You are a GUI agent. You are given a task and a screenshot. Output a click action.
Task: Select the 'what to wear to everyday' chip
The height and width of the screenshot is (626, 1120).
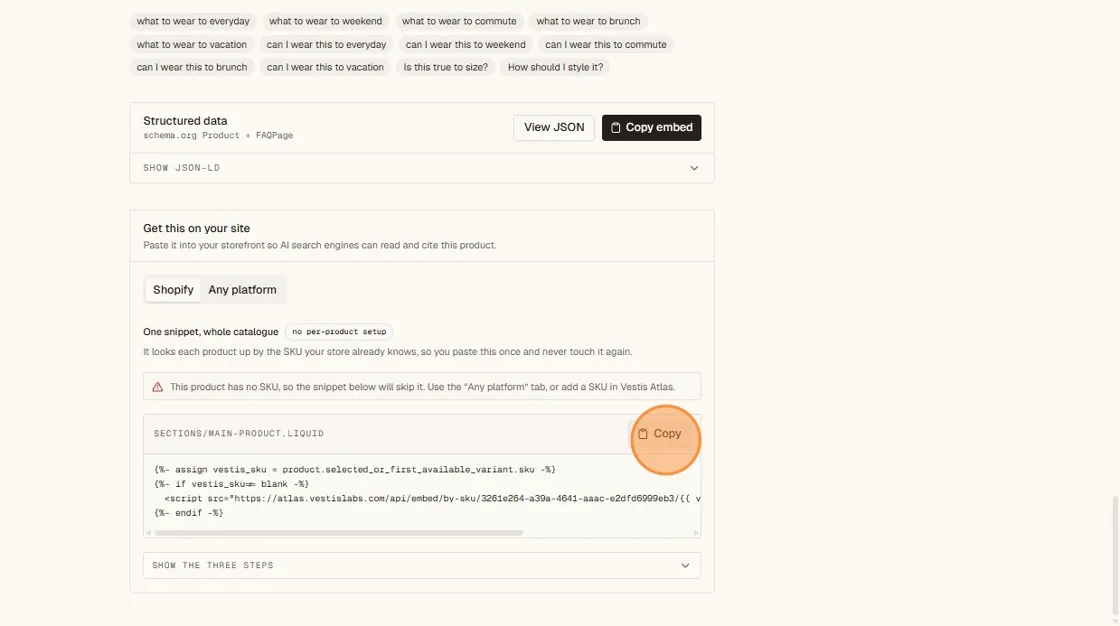point(193,21)
